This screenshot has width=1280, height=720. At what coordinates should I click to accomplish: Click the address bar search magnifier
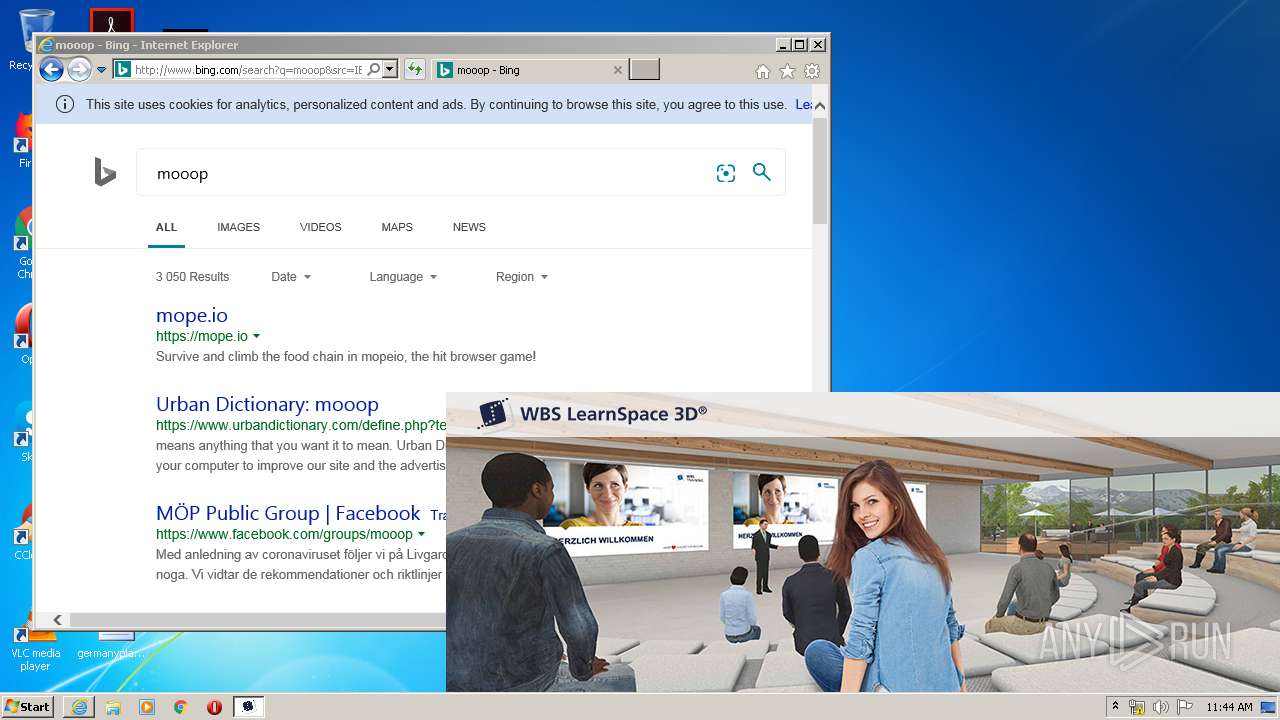(x=374, y=70)
